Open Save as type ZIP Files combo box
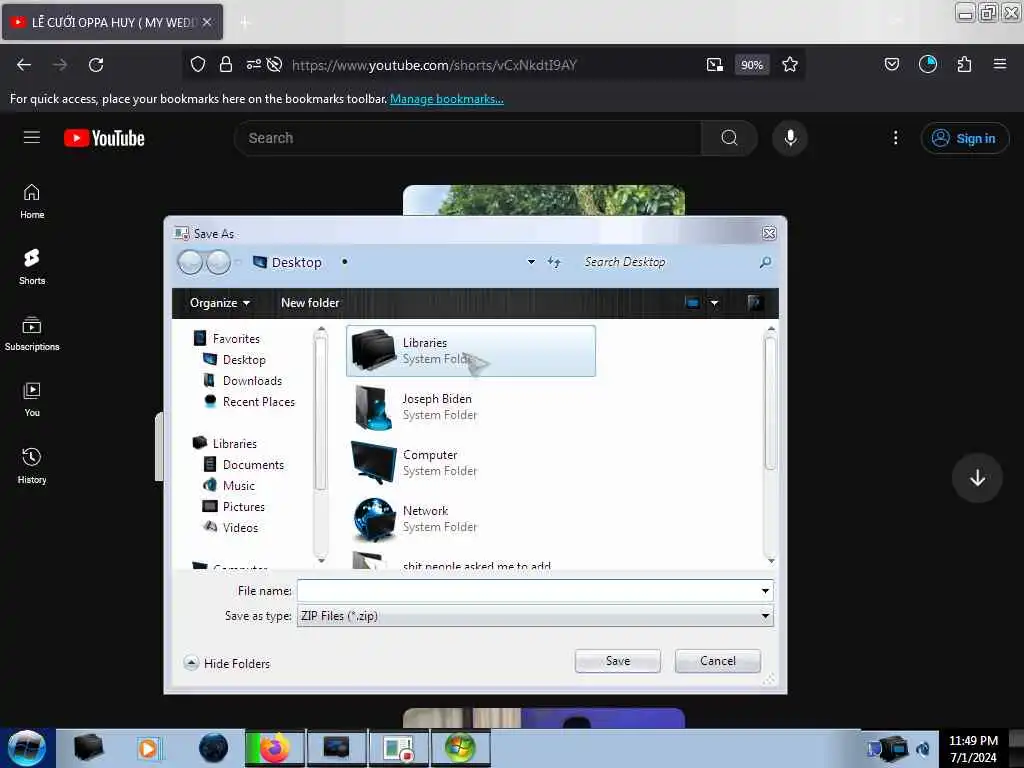Screen dimensions: 1024x768 point(535,616)
